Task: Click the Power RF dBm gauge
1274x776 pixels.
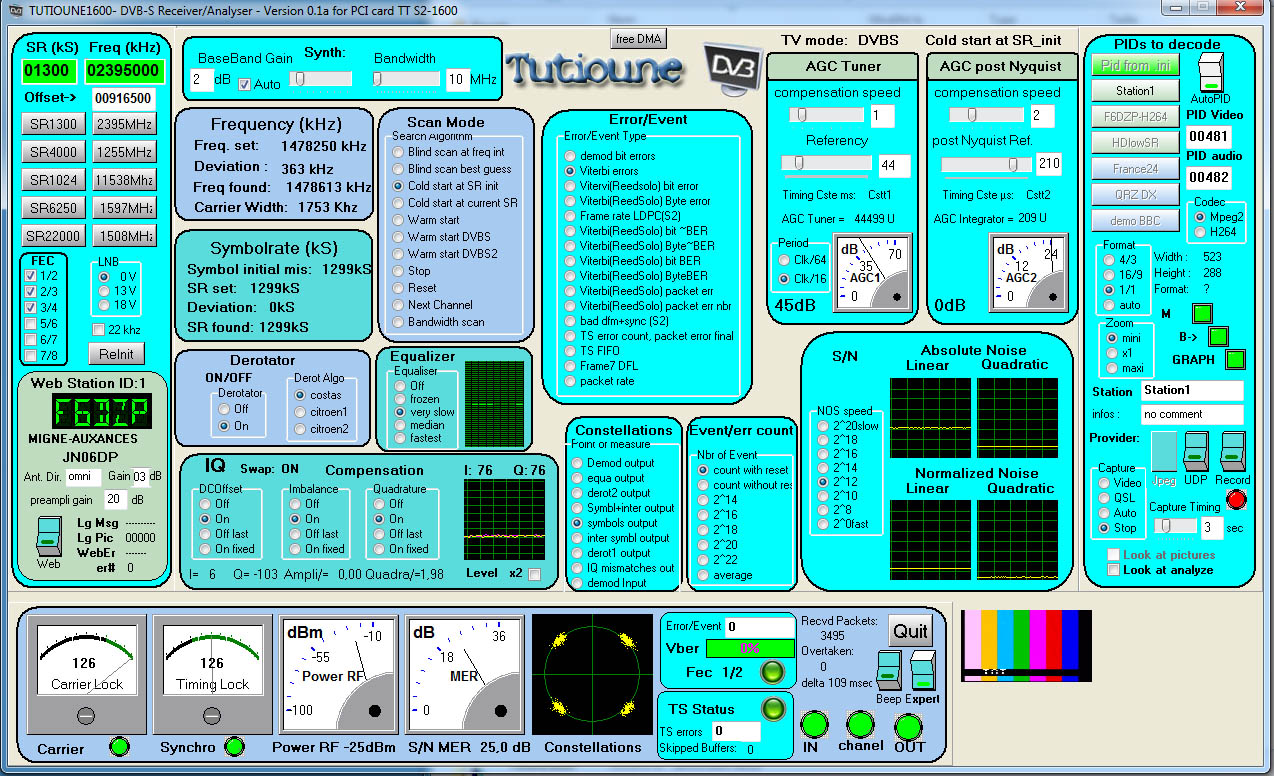Action: pos(341,675)
